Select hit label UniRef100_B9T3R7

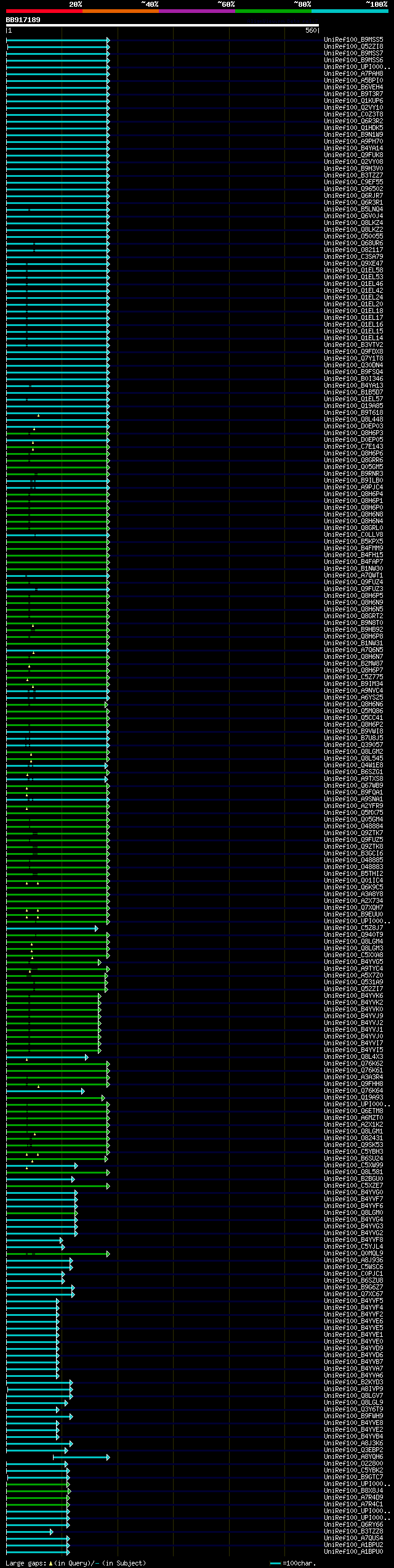click(353, 94)
